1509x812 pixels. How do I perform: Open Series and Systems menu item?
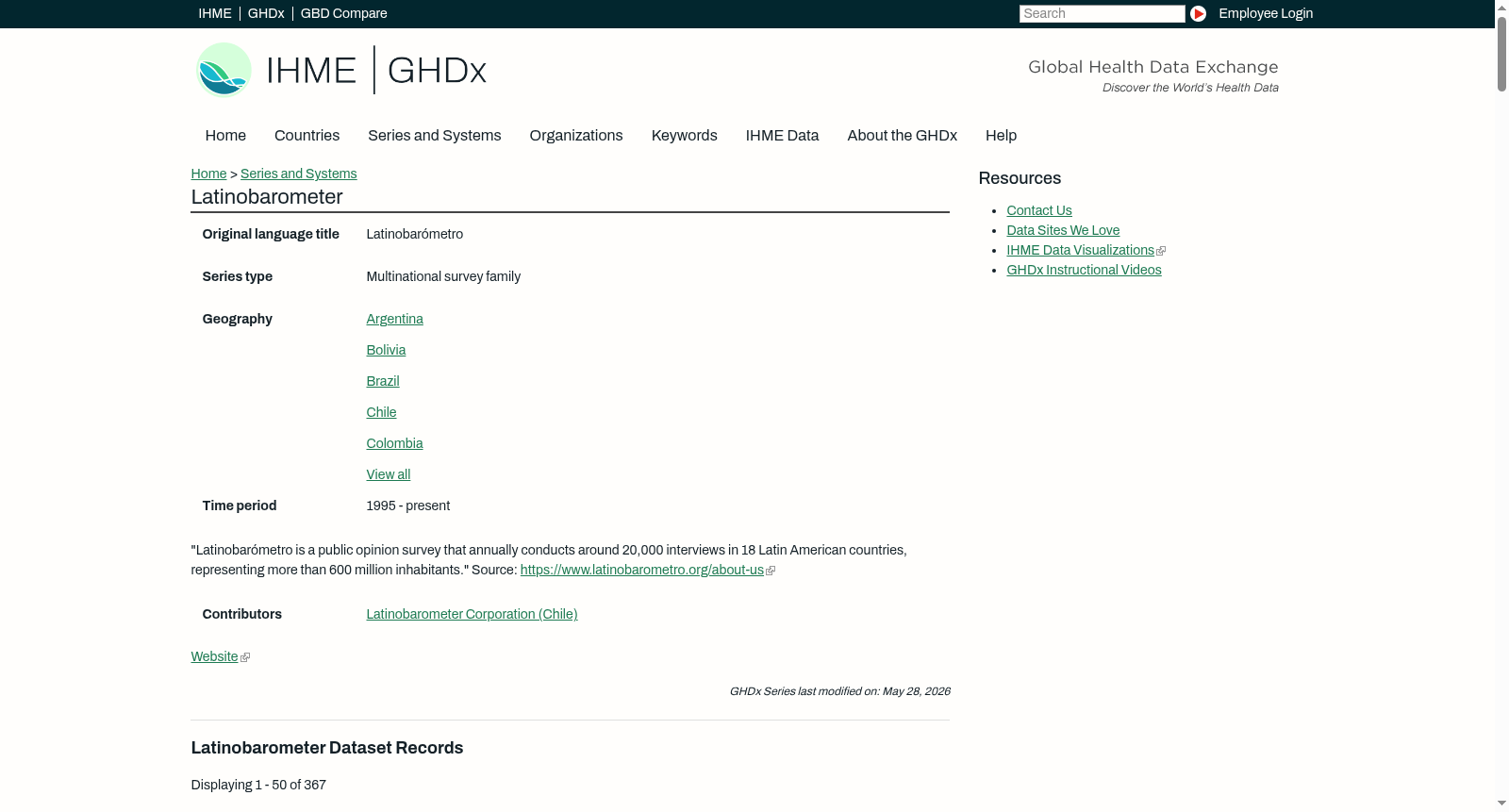(x=435, y=136)
